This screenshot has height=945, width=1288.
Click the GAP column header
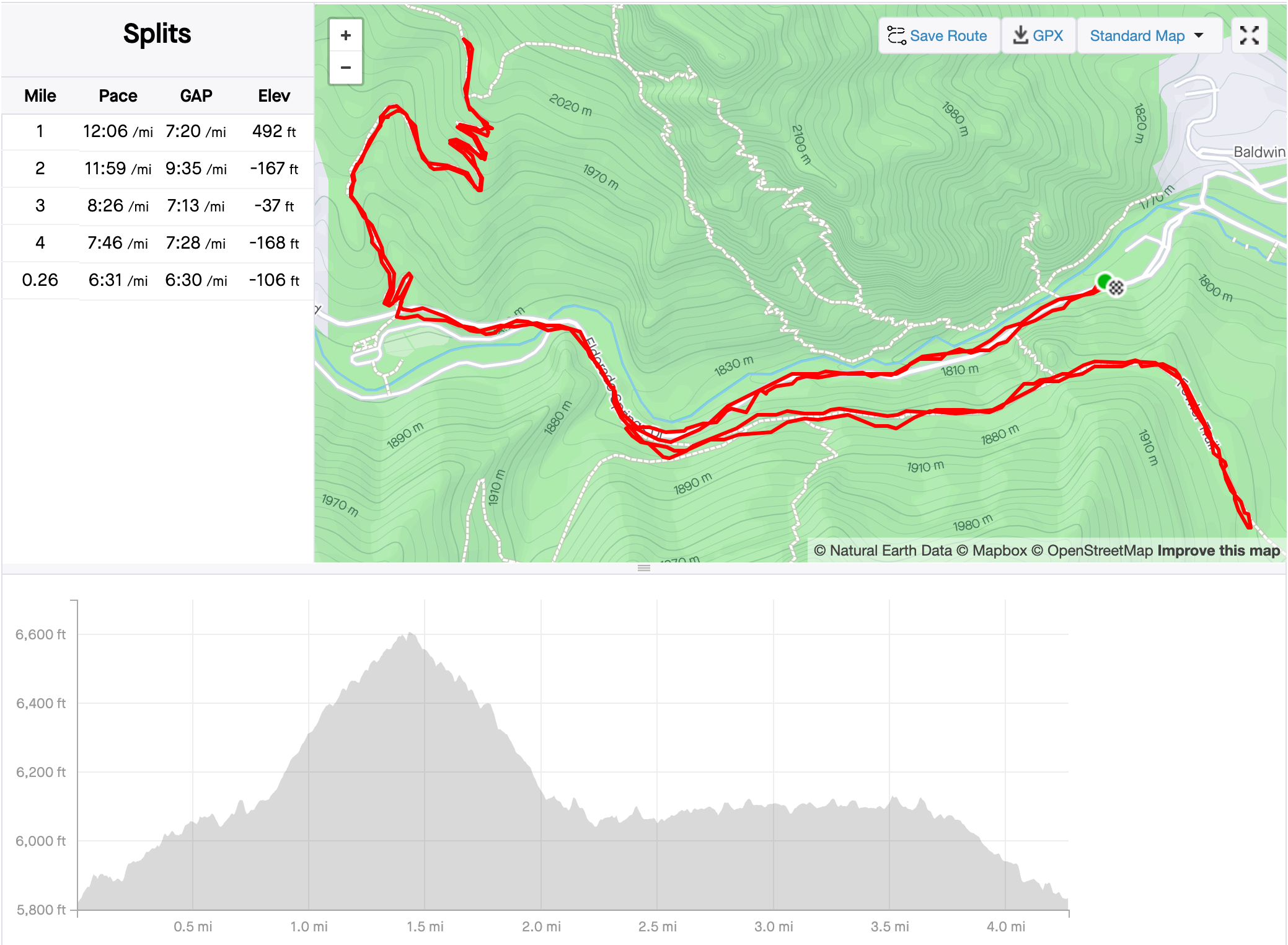click(x=196, y=95)
